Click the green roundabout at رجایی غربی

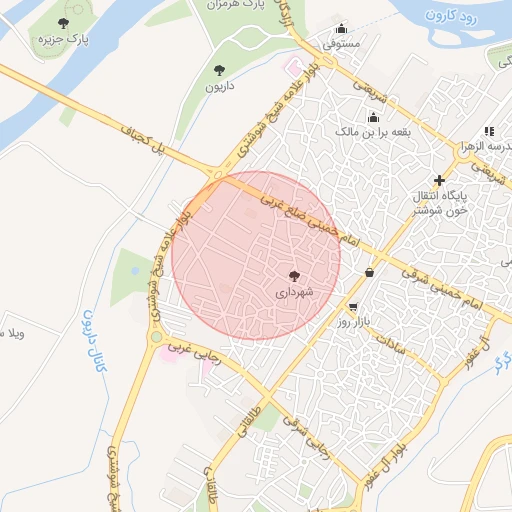point(156,337)
